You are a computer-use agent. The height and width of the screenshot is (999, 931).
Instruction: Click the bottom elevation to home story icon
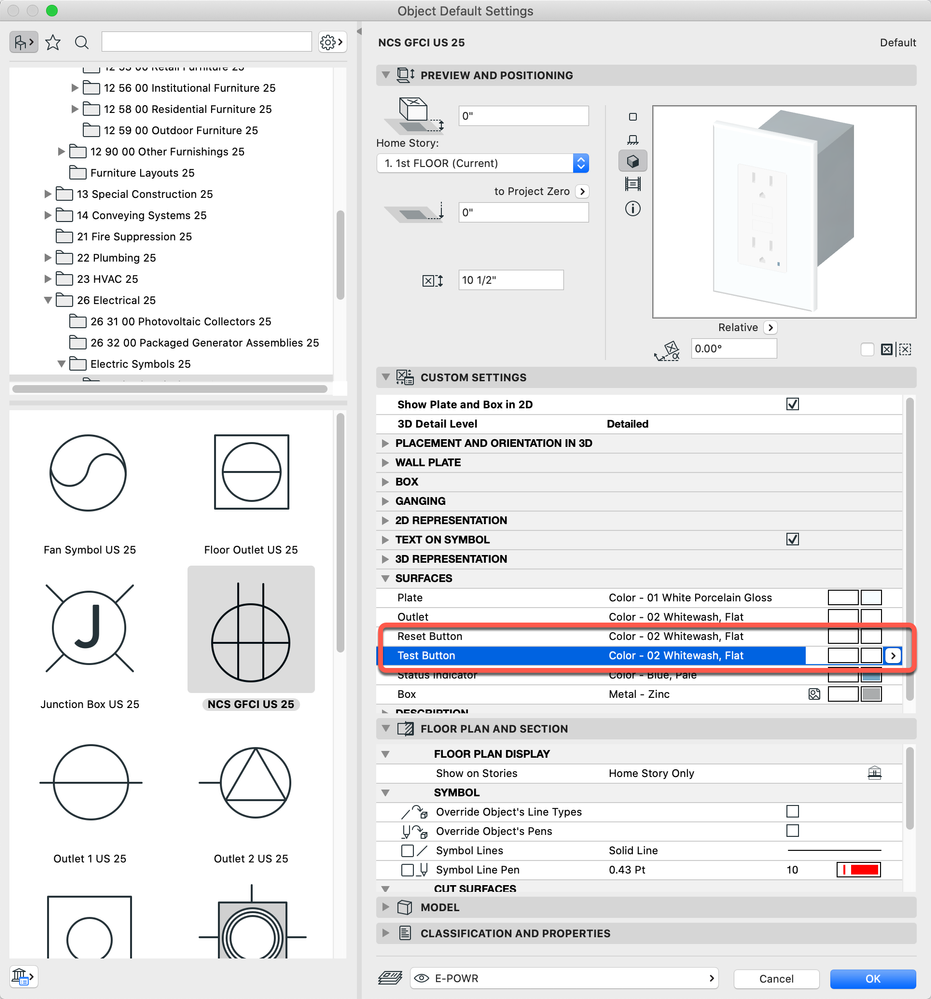point(414,115)
